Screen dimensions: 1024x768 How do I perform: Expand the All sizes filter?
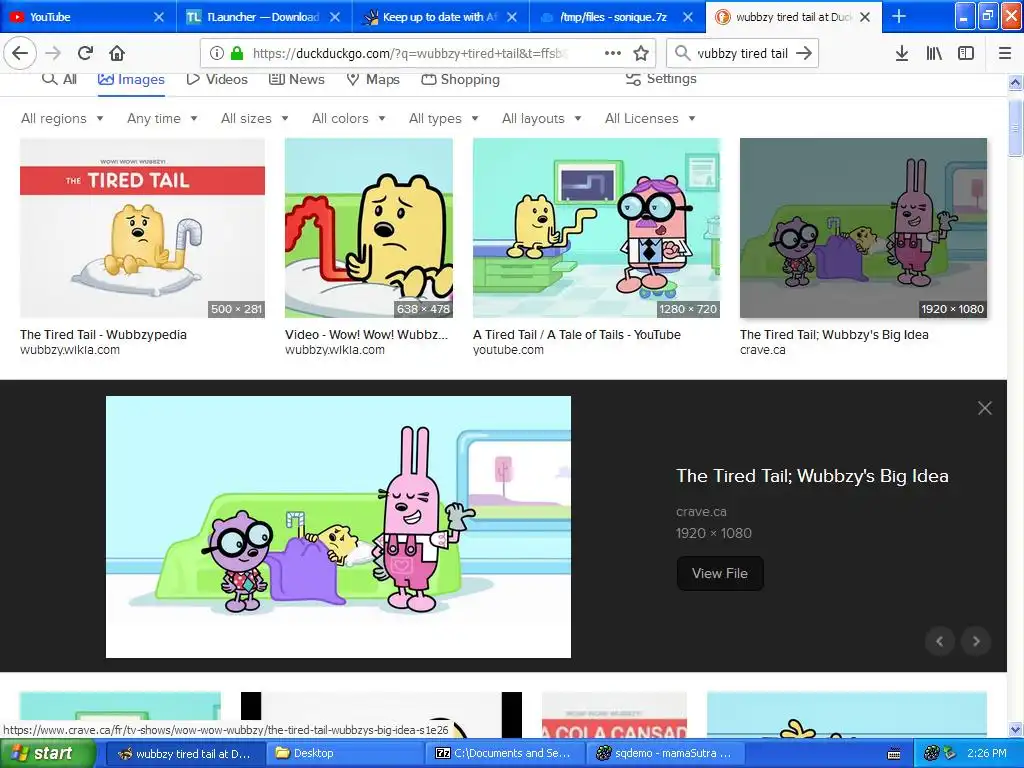point(255,118)
